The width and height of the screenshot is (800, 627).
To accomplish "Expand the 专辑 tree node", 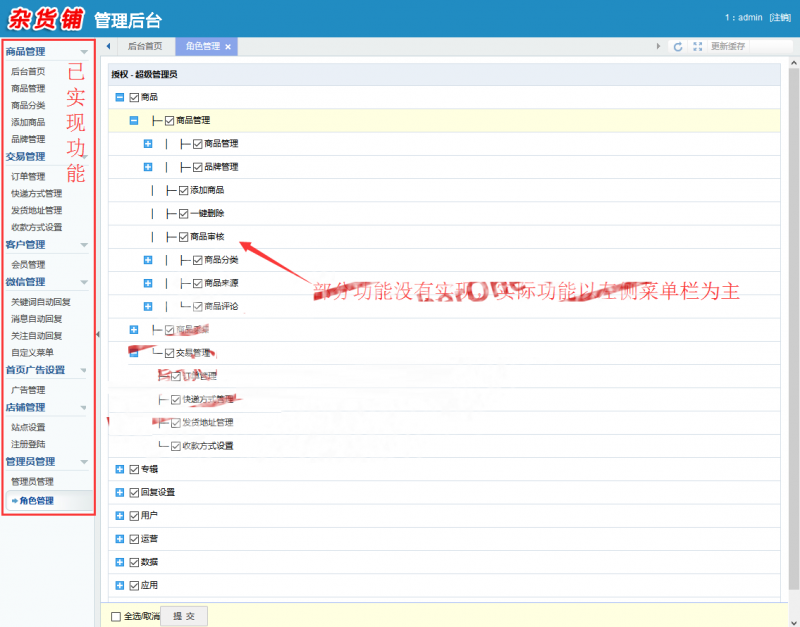I will point(120,469).
